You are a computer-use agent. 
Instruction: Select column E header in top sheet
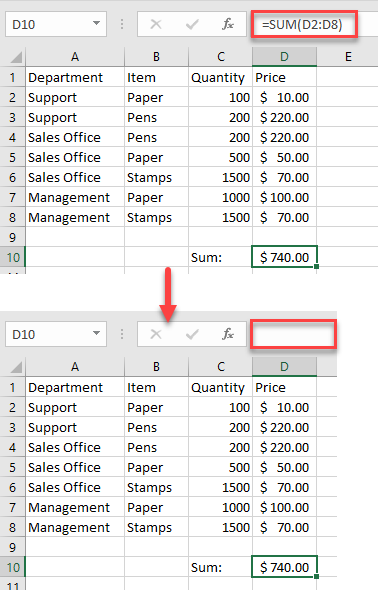coord(348,57)
